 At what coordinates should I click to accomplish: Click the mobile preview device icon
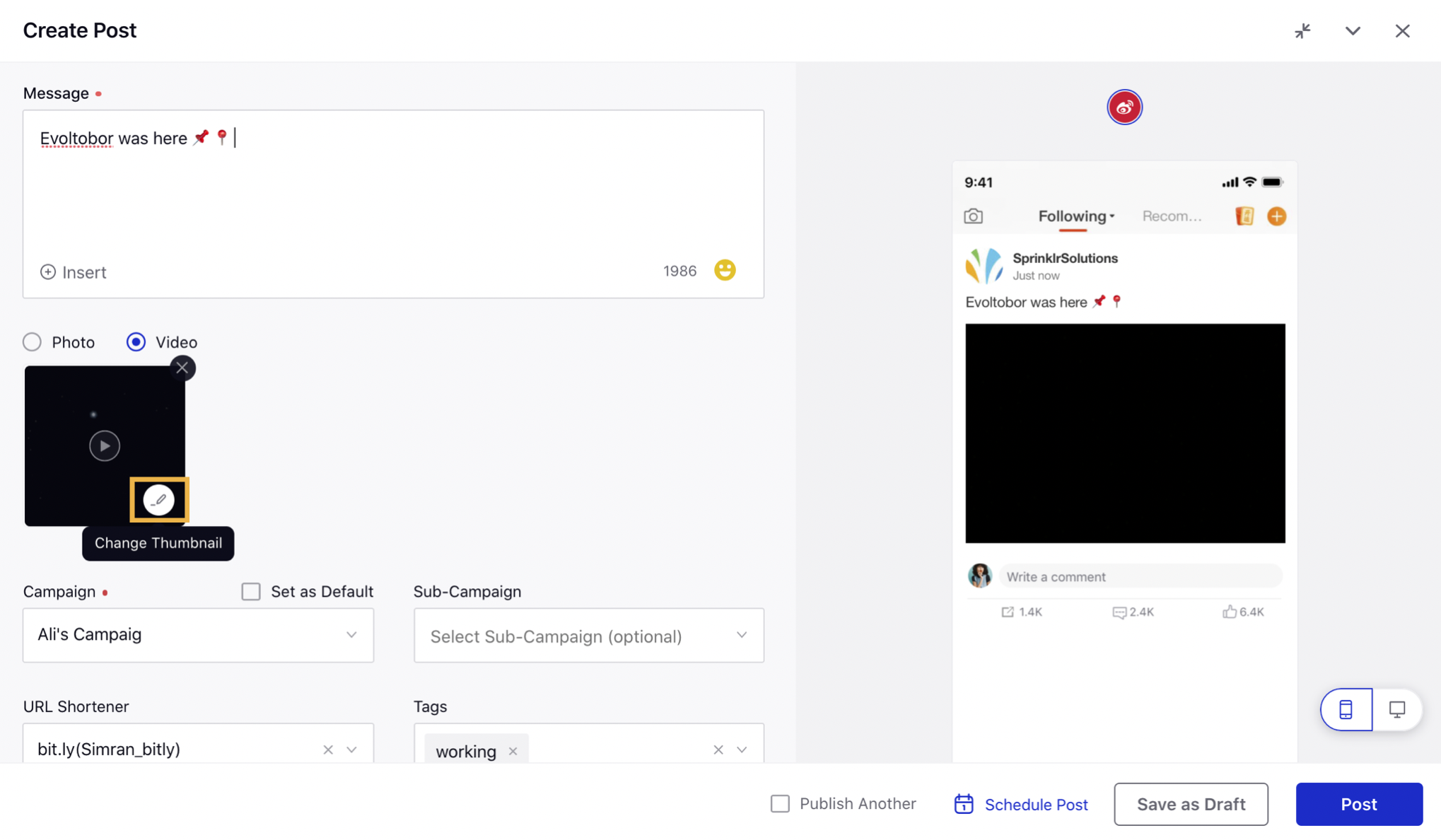pyautogui.click(x=1346, y=710)
